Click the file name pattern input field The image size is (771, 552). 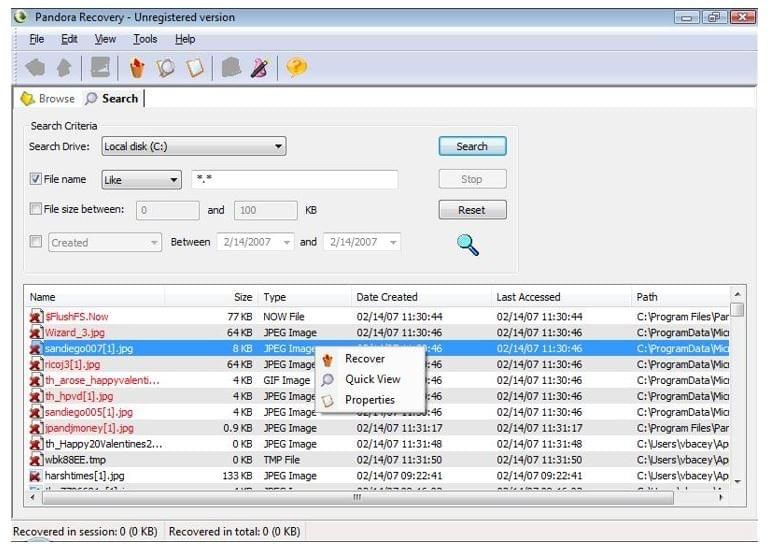pyautogui.click(x=294, y=180)
